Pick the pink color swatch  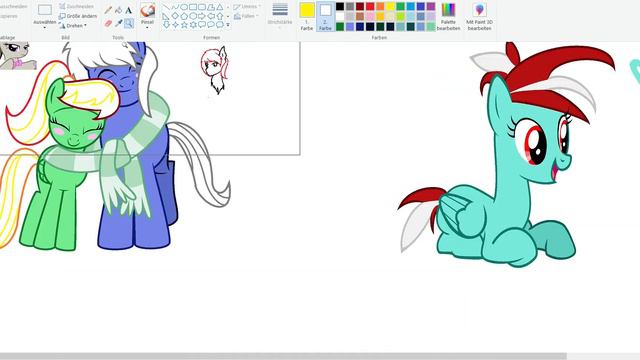point(370,16)
